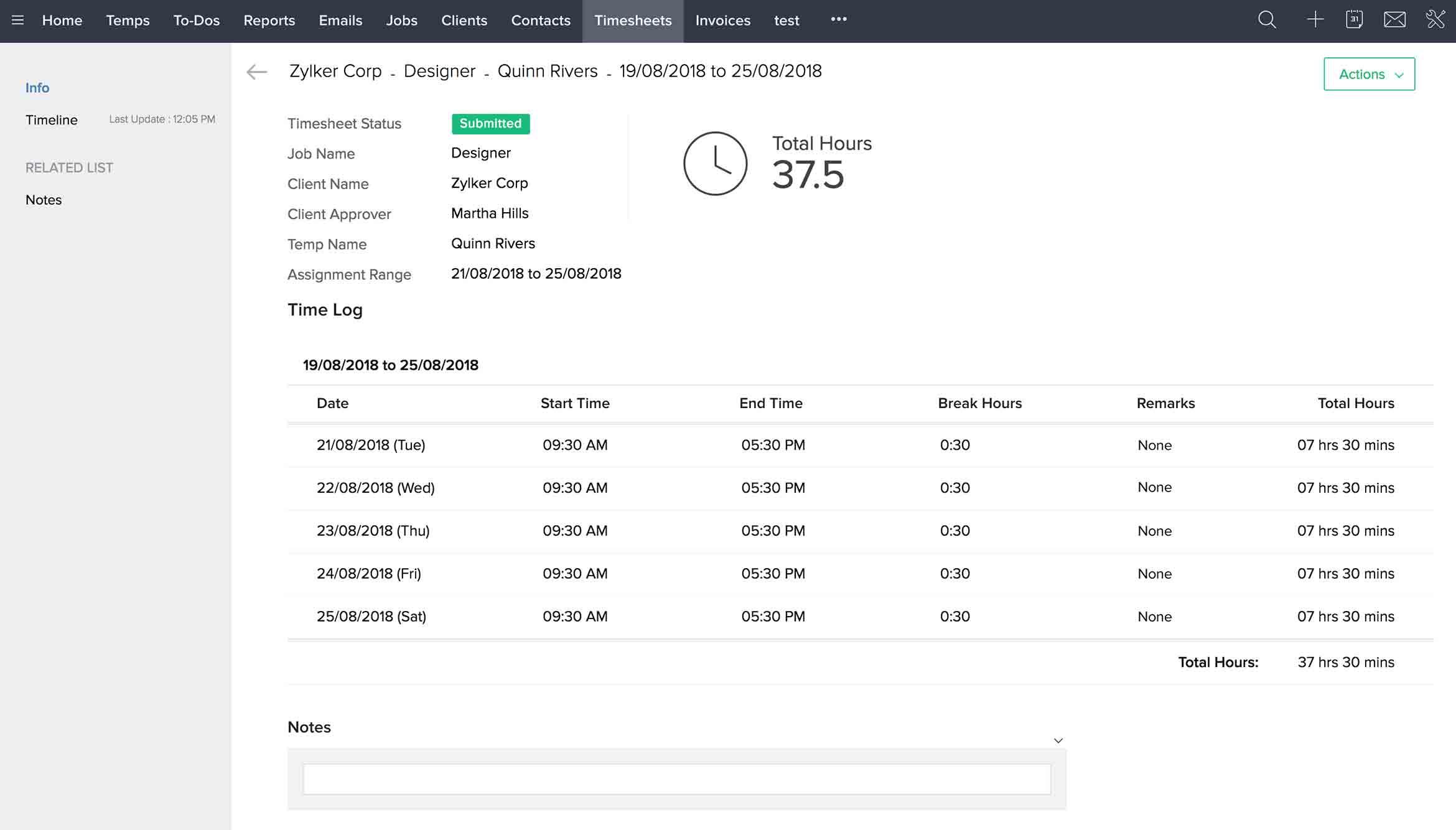The image size is (1456, 830).
Task: Expand the Actions dropdown button
Action: pos(1369,74)
